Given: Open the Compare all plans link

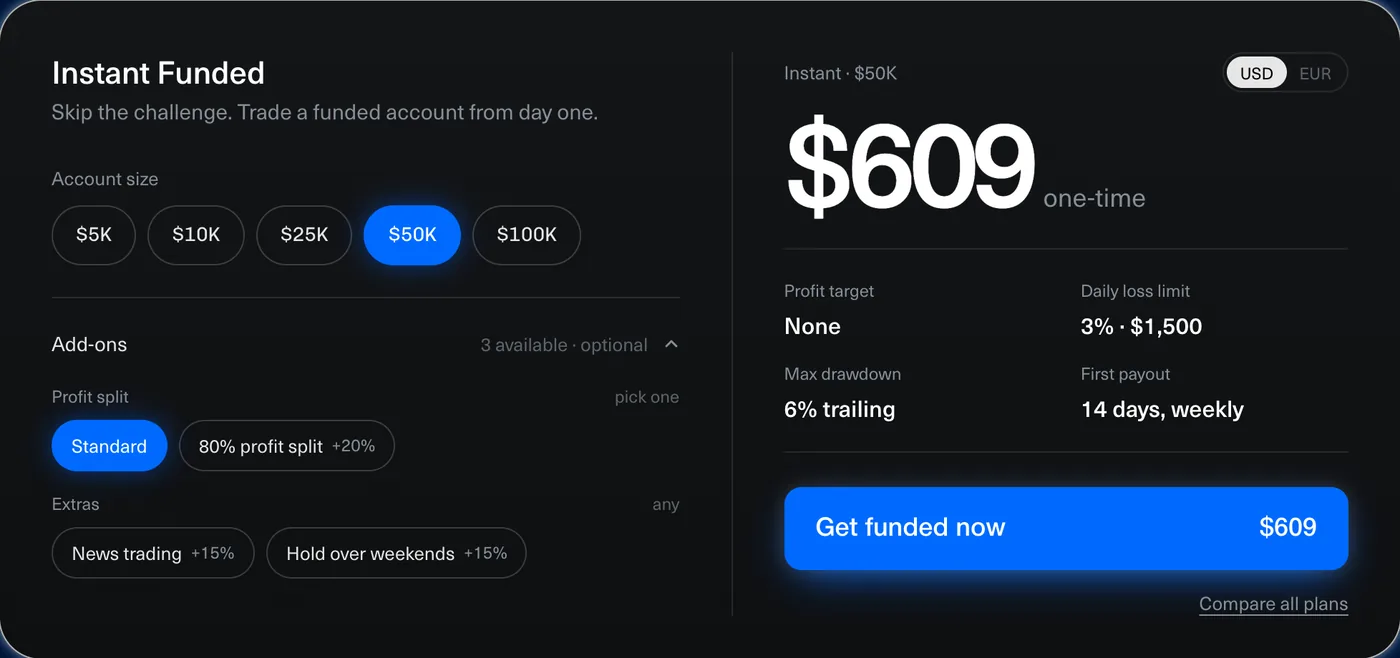Looking at the screenshot, I should pyautogui.click(x=1273, y=604).
